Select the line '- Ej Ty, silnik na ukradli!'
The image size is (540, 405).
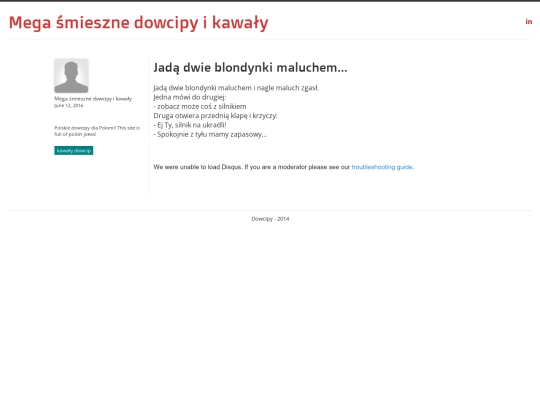pos(190,125)
